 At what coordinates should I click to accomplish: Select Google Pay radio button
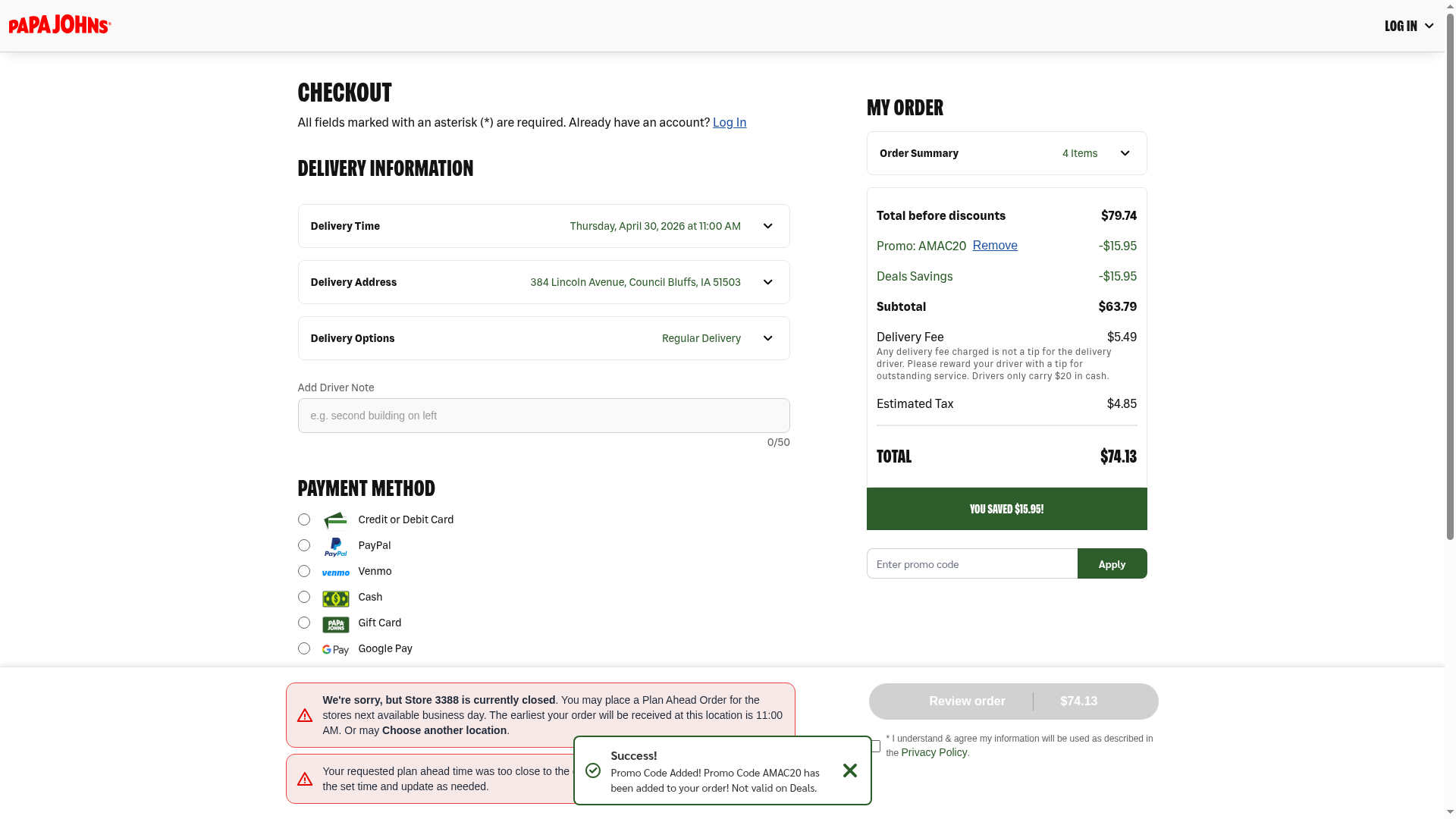304,648
